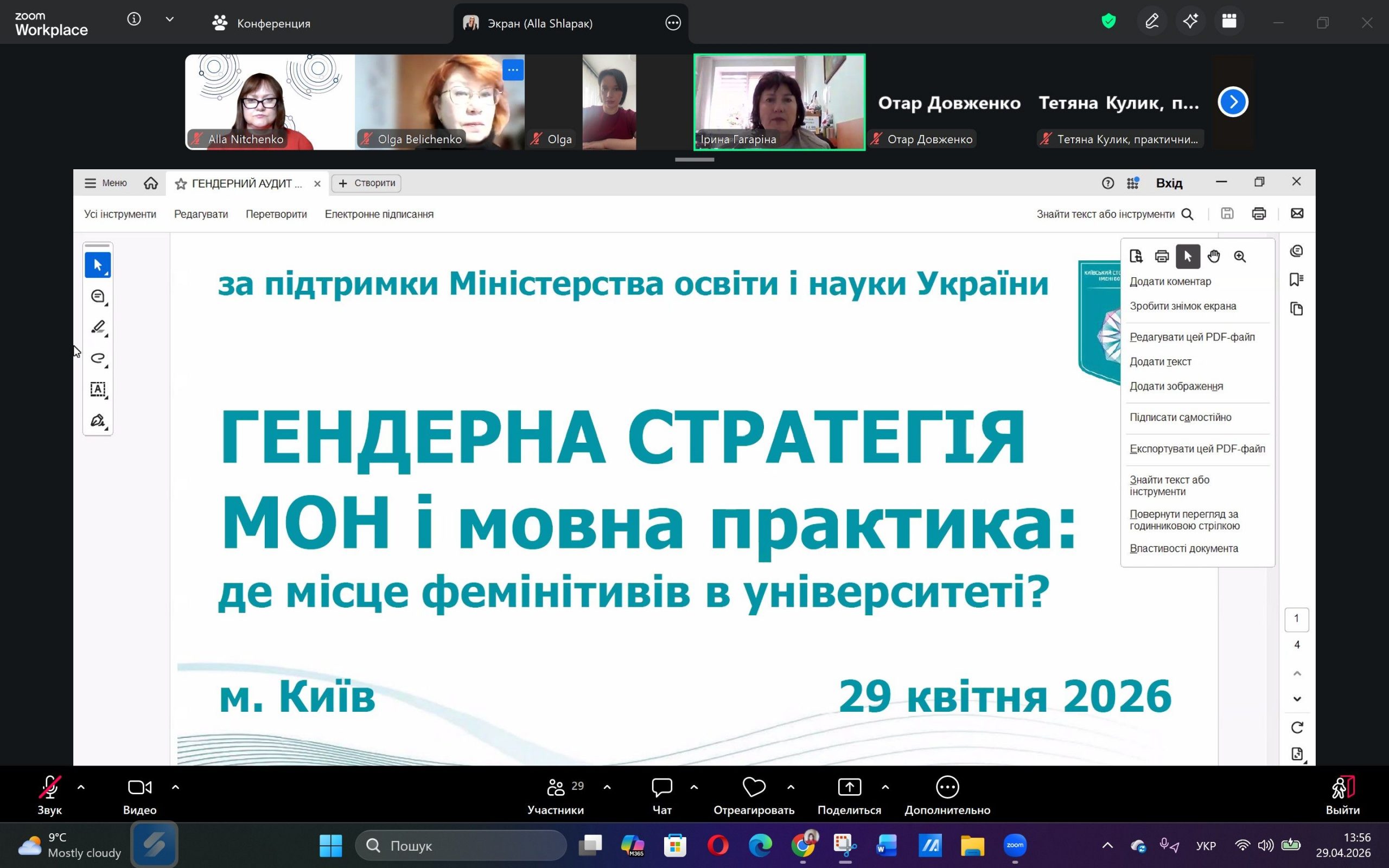The image size is (1389, 868).
Task: Open the Редагувати menu
Action: coord(200,214)
